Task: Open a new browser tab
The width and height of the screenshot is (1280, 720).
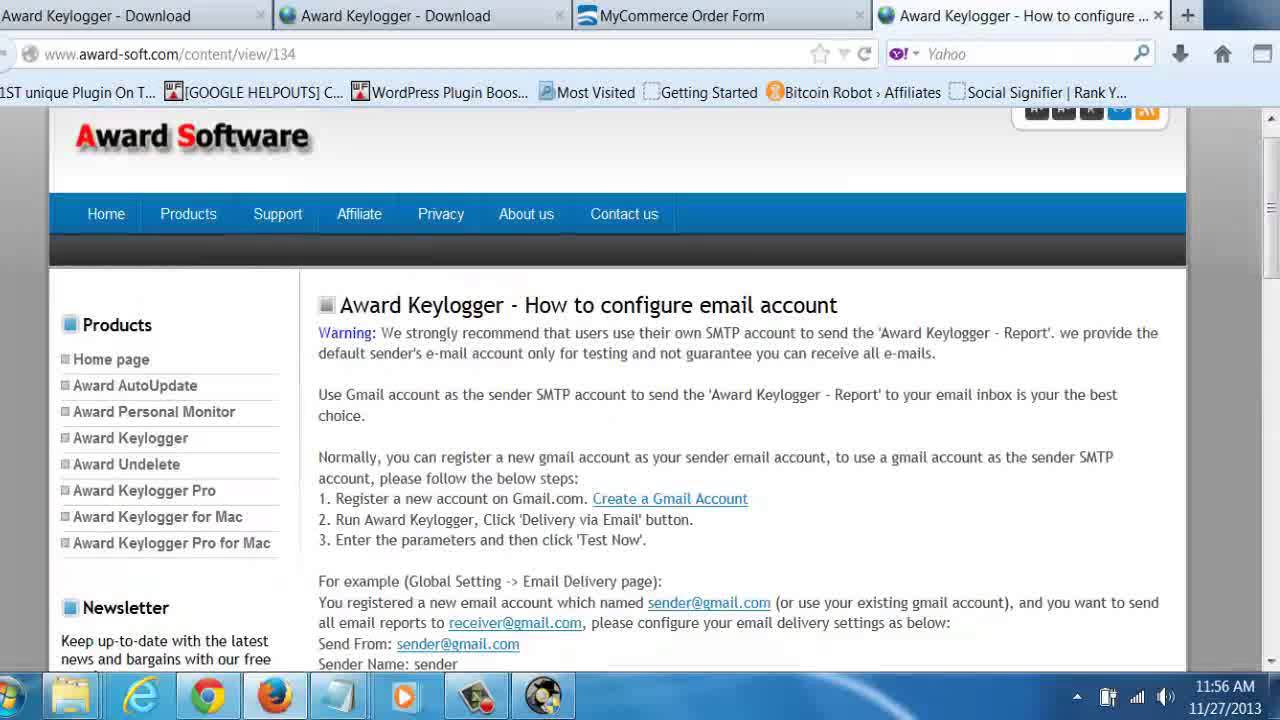Action: 1187,15
